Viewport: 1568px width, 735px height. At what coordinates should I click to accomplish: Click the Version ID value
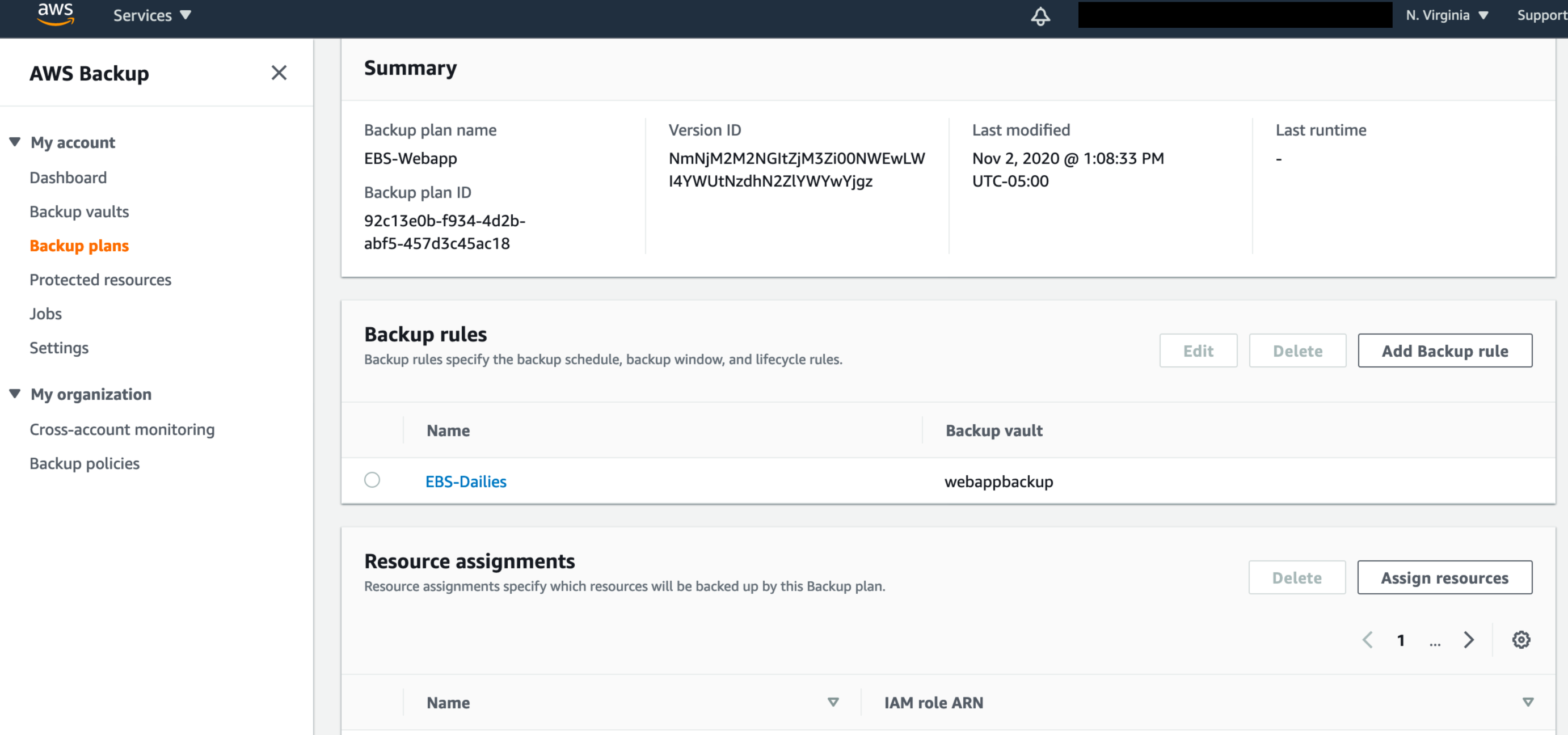pyautogui.click(x=796, y=170)
